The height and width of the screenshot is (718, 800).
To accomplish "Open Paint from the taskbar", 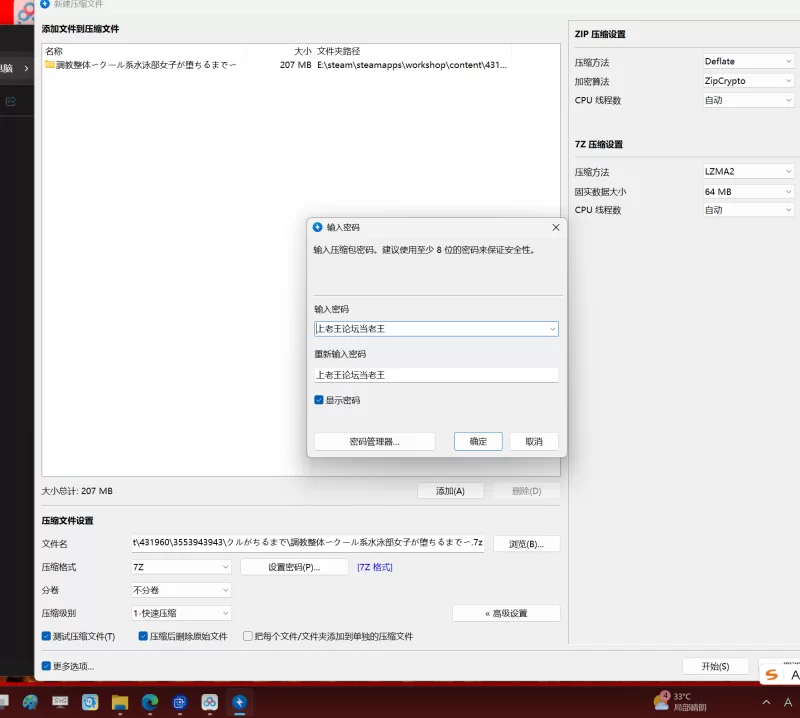I will click(x=30, y=702).
